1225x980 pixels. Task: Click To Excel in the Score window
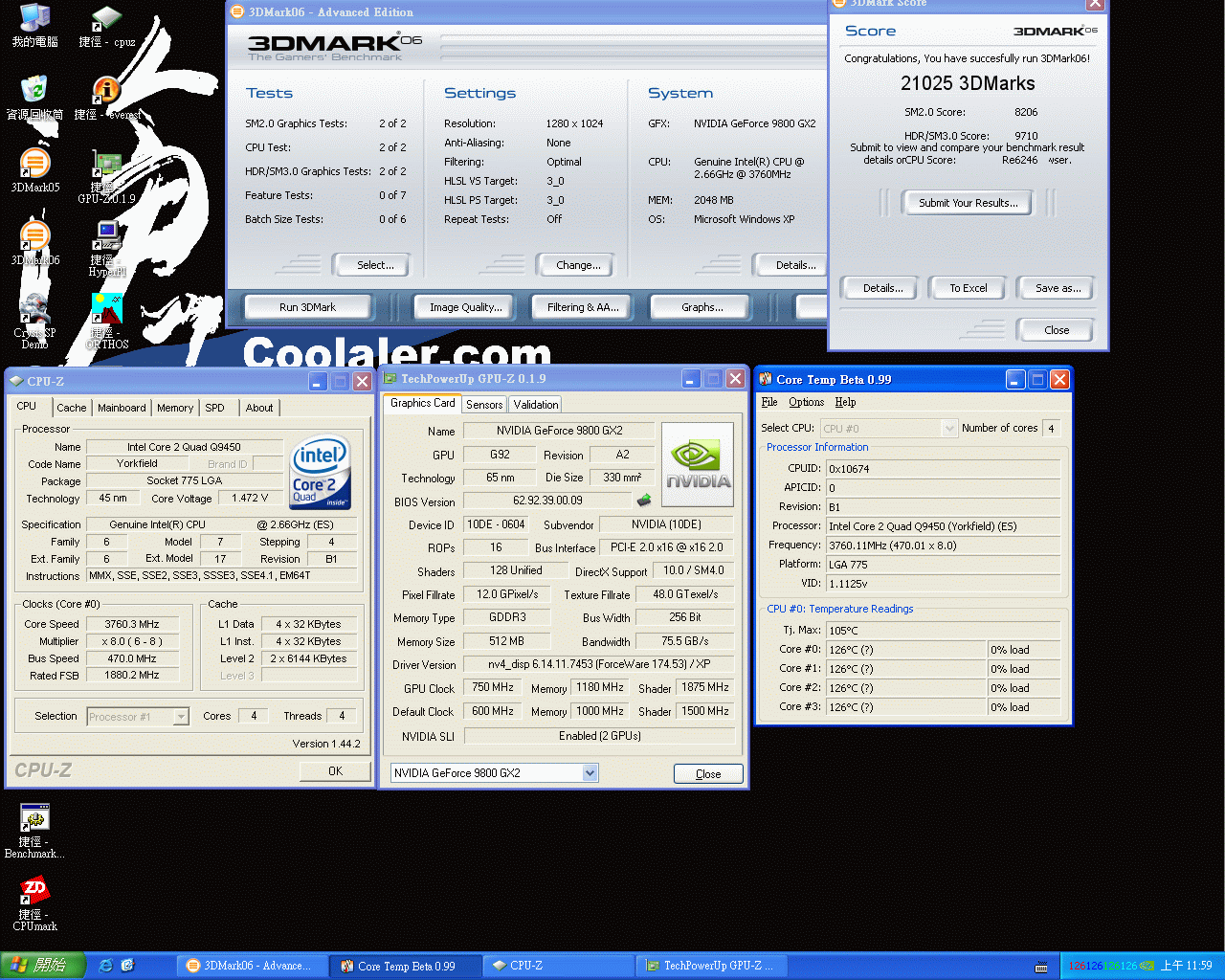tap(969, 288)
